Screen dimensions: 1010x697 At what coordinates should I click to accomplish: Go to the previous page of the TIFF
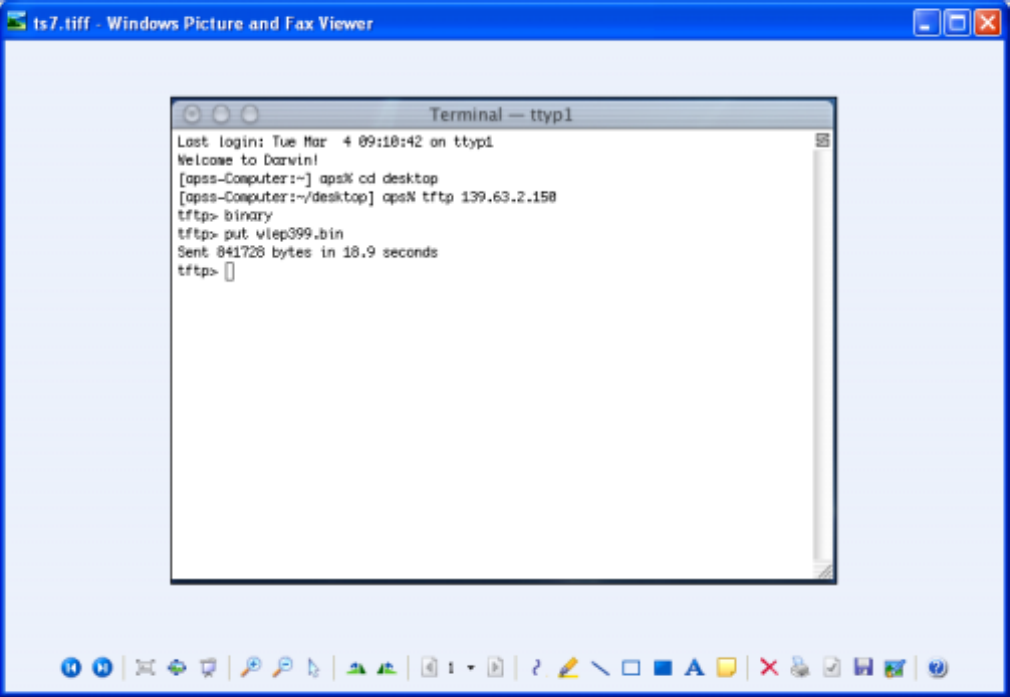pyautogui.click(x=430, y=667)
